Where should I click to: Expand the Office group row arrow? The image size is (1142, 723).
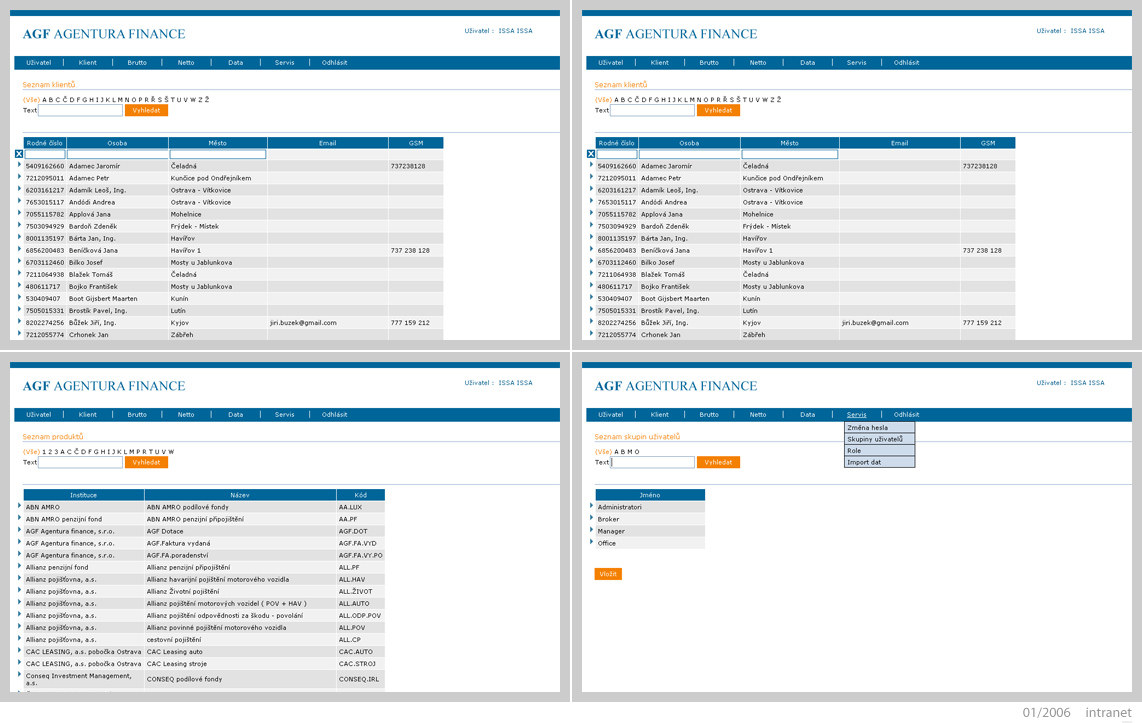pos(591,542)
